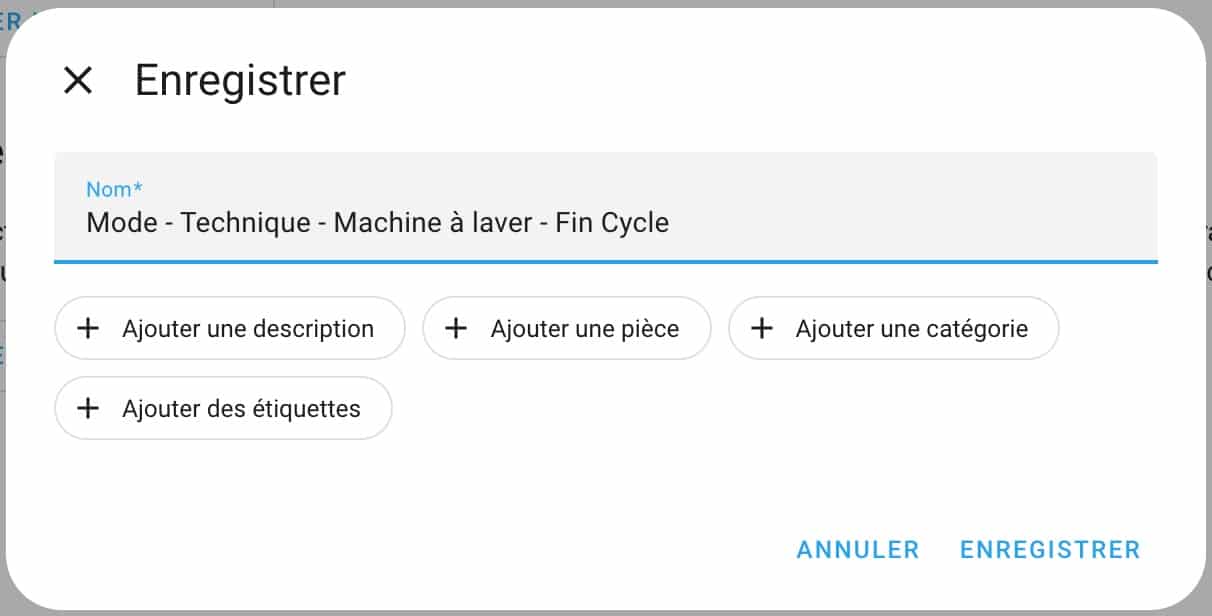Viewport: 1212px width, 616px height.
Task: Select the Ajouter une pièce chip
Action: pos(567,328)
